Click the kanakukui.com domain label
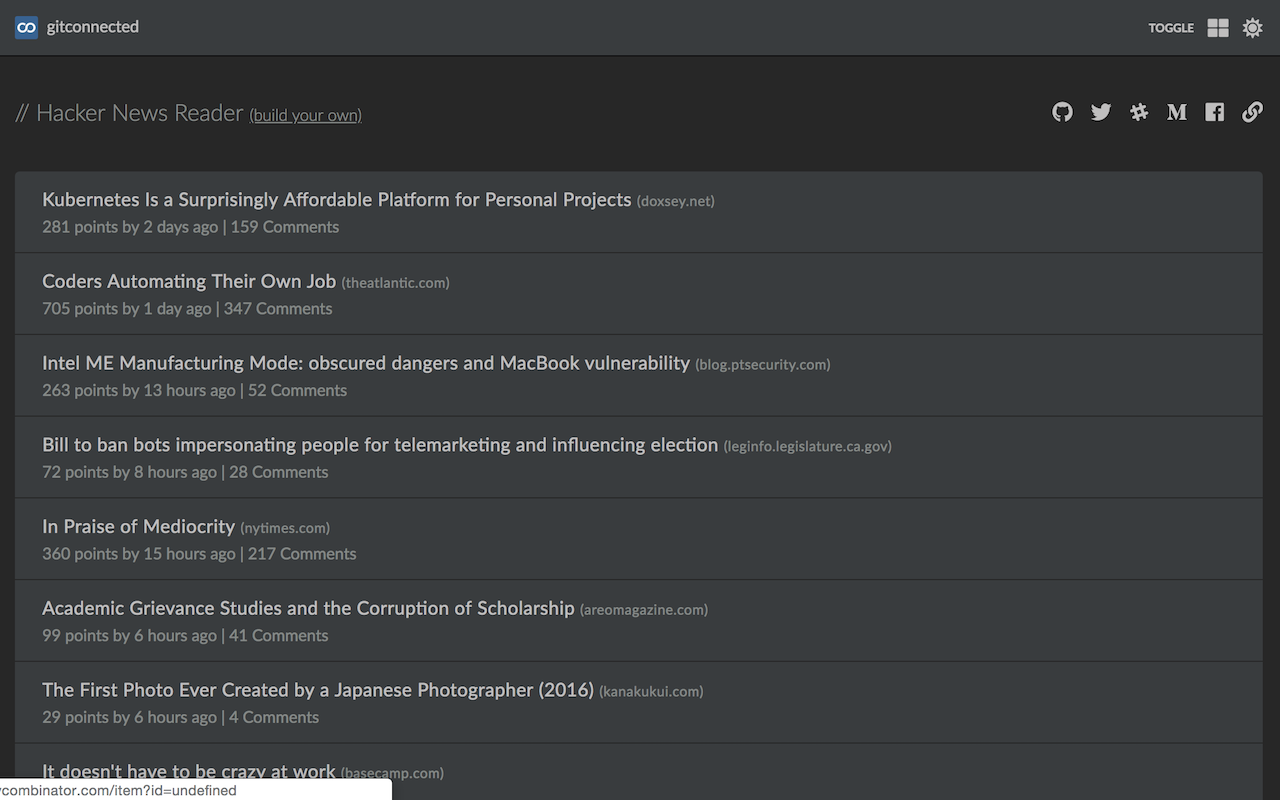The height and width of the screenshot is (800, 1280). coord(651,691)
